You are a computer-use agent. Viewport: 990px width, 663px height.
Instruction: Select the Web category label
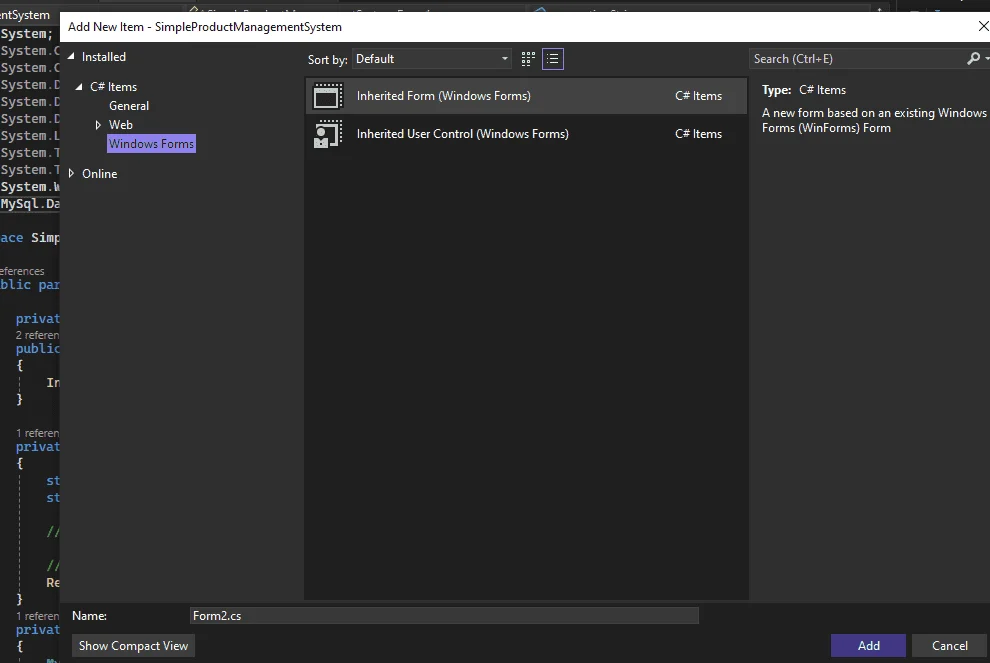[121, 125]
